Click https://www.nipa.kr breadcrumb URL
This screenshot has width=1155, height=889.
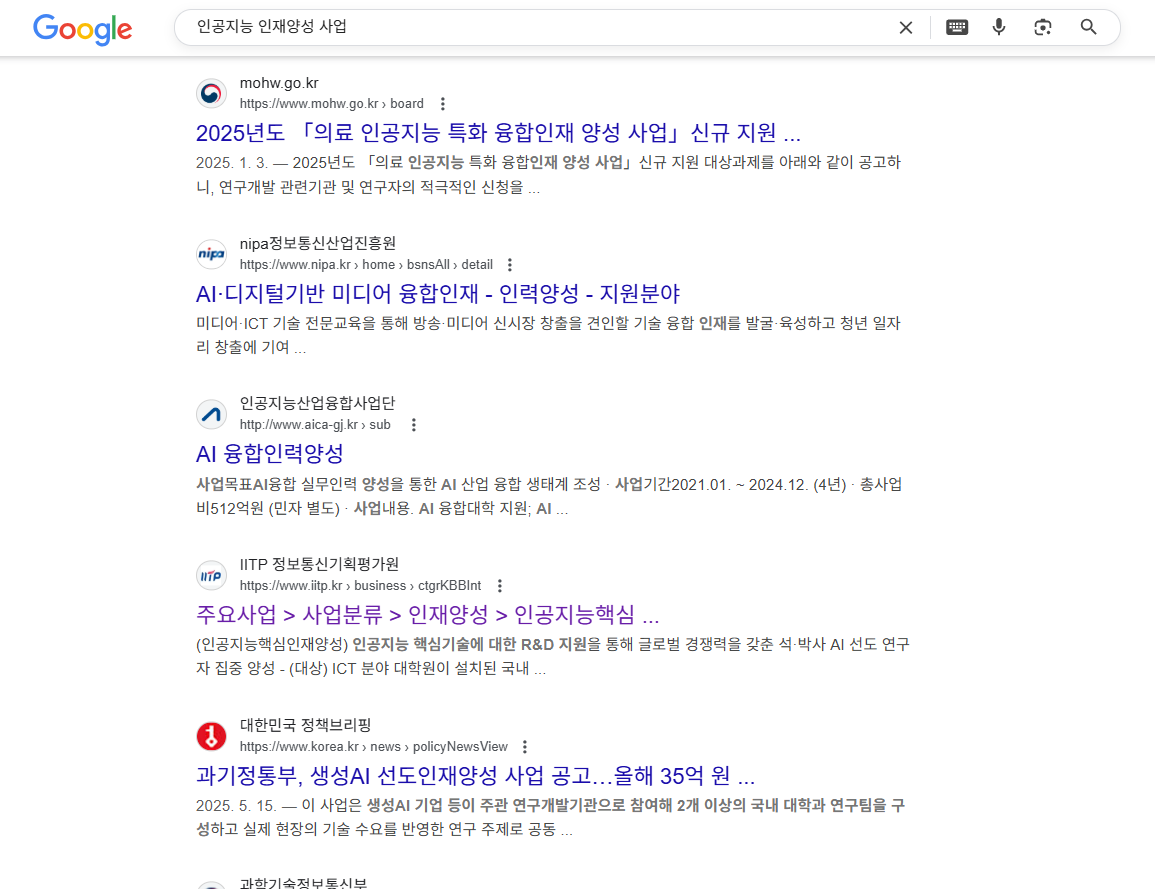tap(366, 264)
